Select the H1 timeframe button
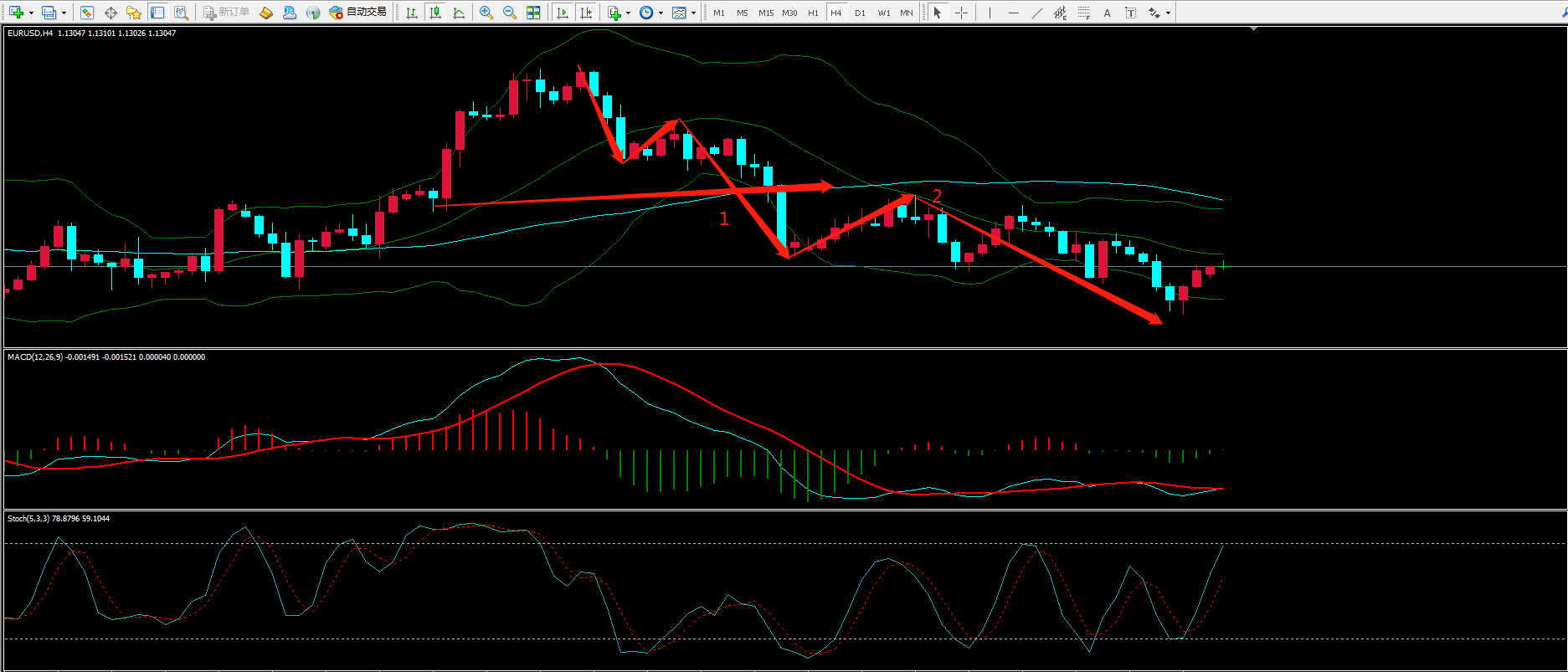The height and width of the screenshot is (672, 1568). pyautogui.click(x=813, y=13)
